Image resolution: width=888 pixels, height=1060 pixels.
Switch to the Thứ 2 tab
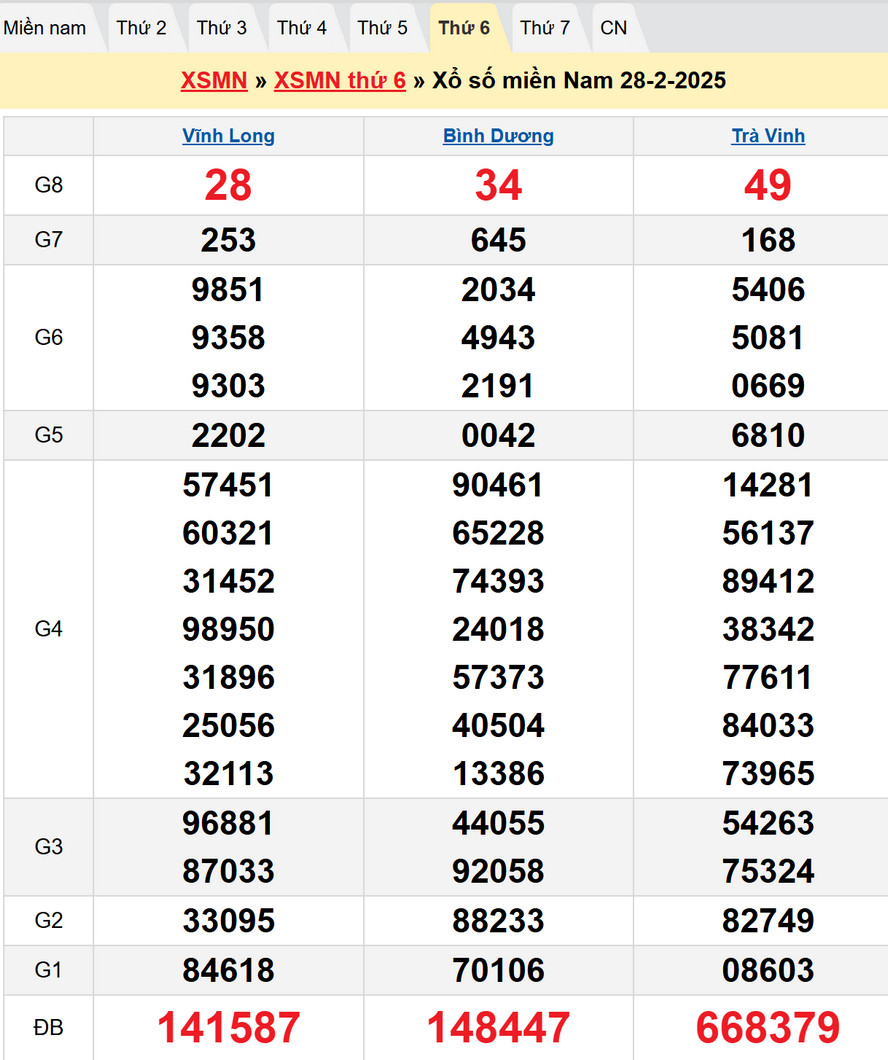(x=141, y=28)
